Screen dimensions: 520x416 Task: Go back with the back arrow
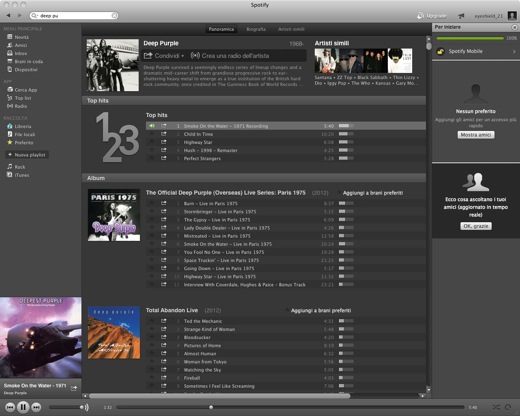click(8, 15)
